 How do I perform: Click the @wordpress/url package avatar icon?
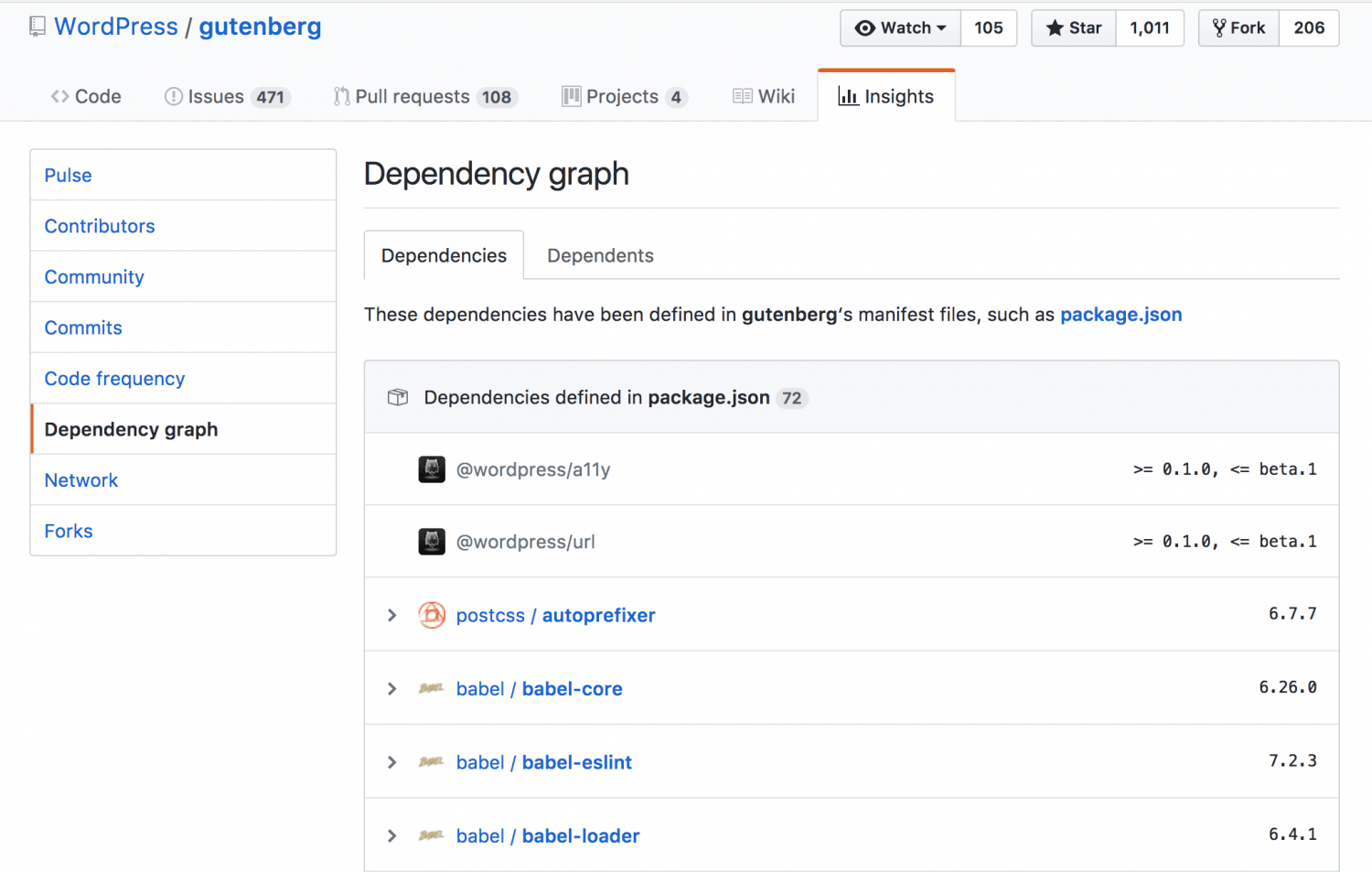coord(432,542)
